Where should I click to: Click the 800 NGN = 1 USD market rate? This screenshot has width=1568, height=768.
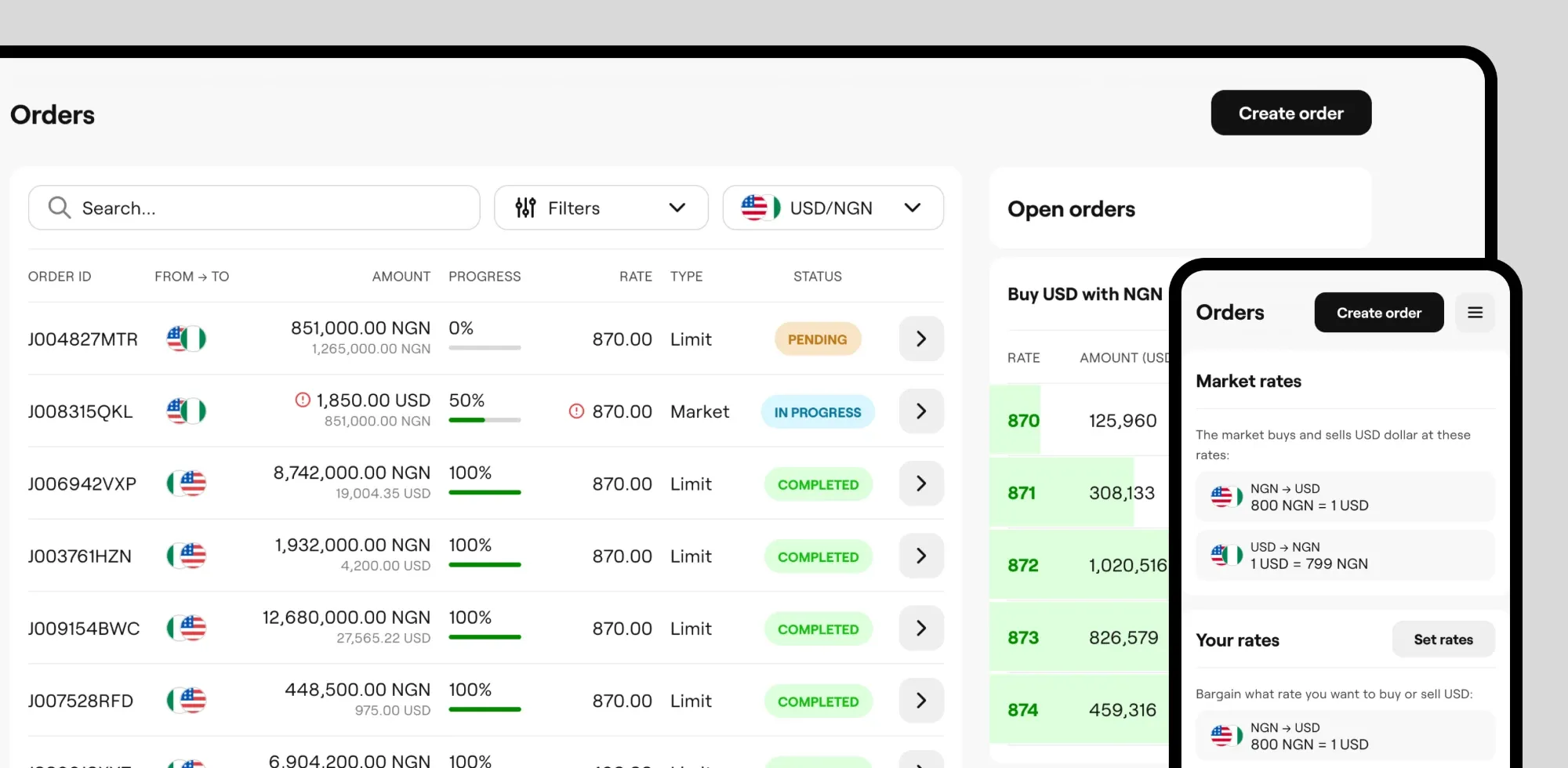(1345, 497)
